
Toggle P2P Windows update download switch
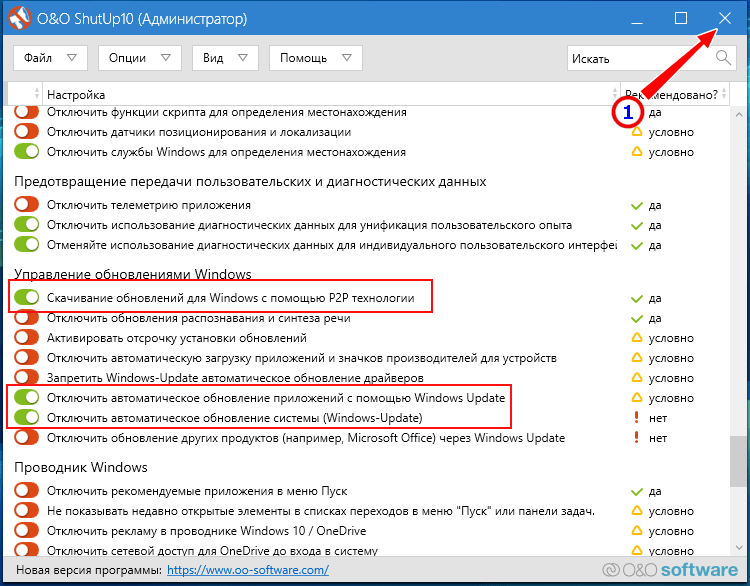[x=26, y=298]
